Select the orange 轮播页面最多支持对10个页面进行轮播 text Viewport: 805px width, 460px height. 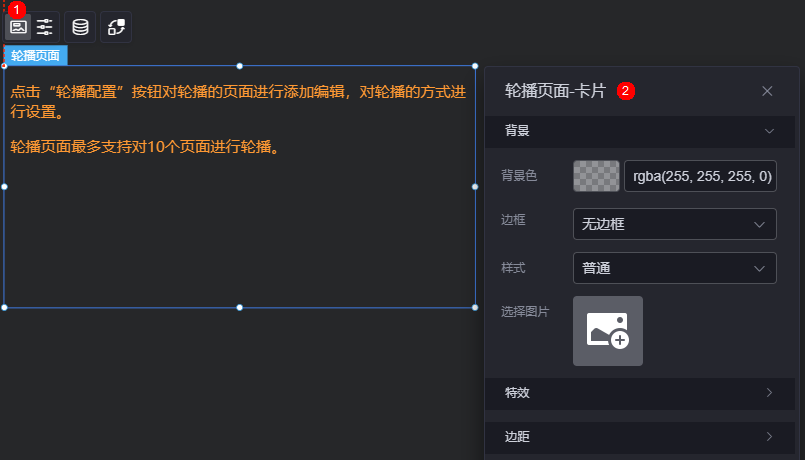click(x=146, y=147)
